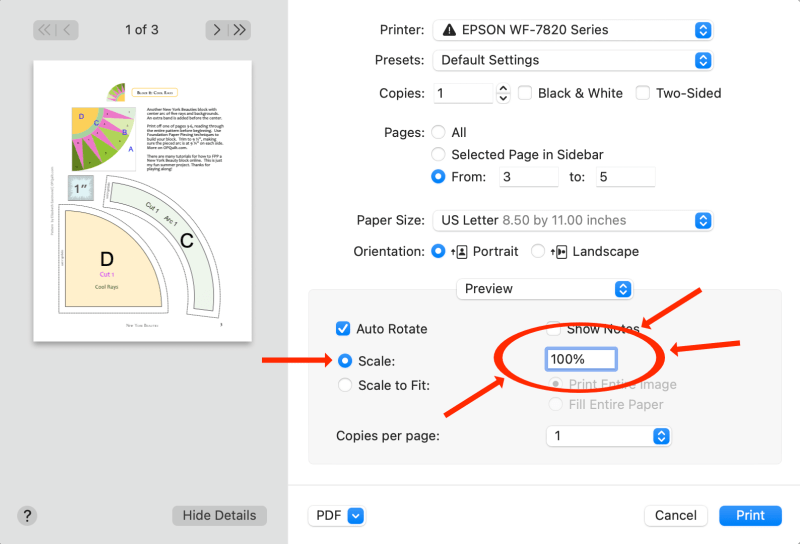Select Portrait orientation
The height and width of the screenshot is (544, 800).
[x=438, y=251]
